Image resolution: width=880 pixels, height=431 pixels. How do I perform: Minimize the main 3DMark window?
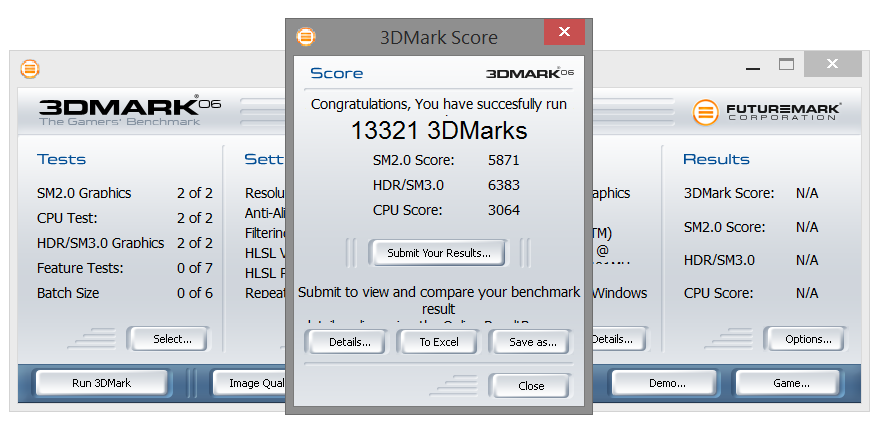[753, 67]
